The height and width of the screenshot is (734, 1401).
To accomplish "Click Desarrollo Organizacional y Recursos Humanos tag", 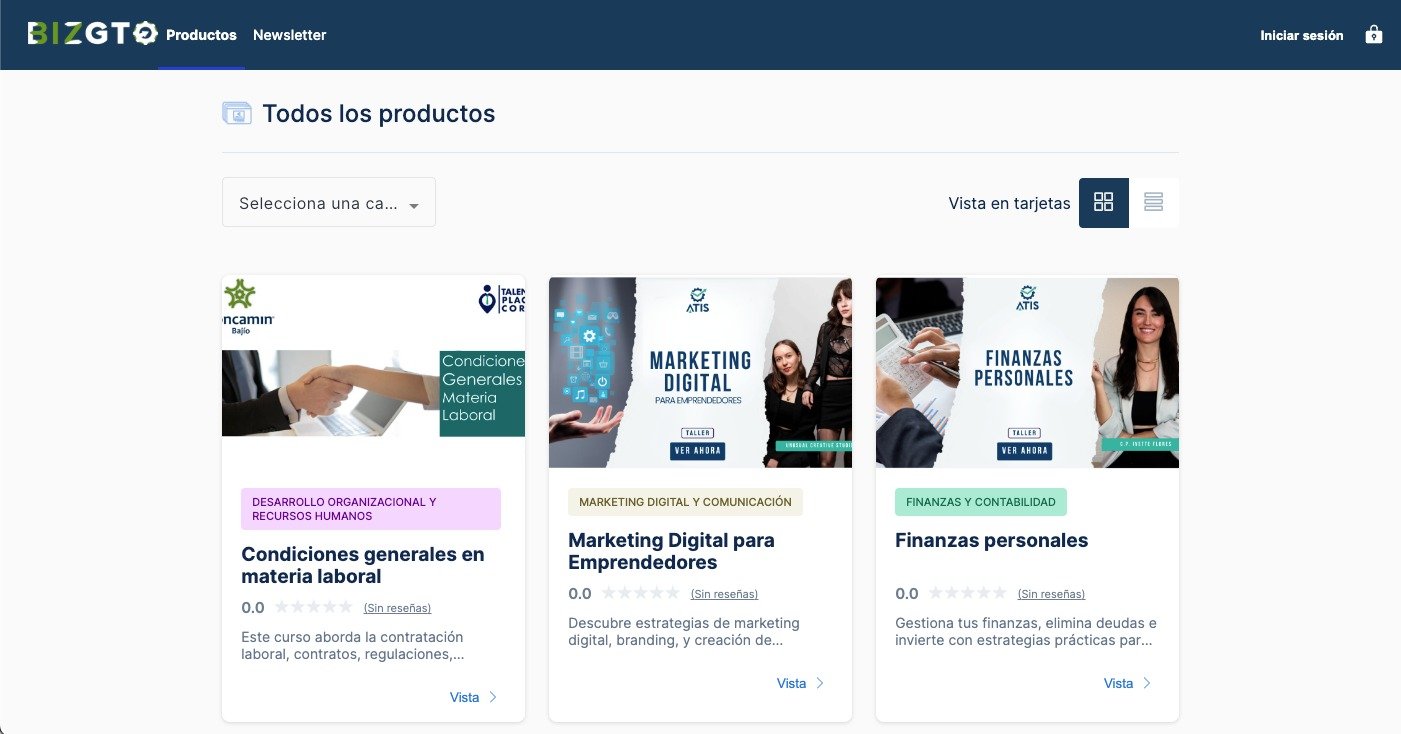I will (371, 509).
